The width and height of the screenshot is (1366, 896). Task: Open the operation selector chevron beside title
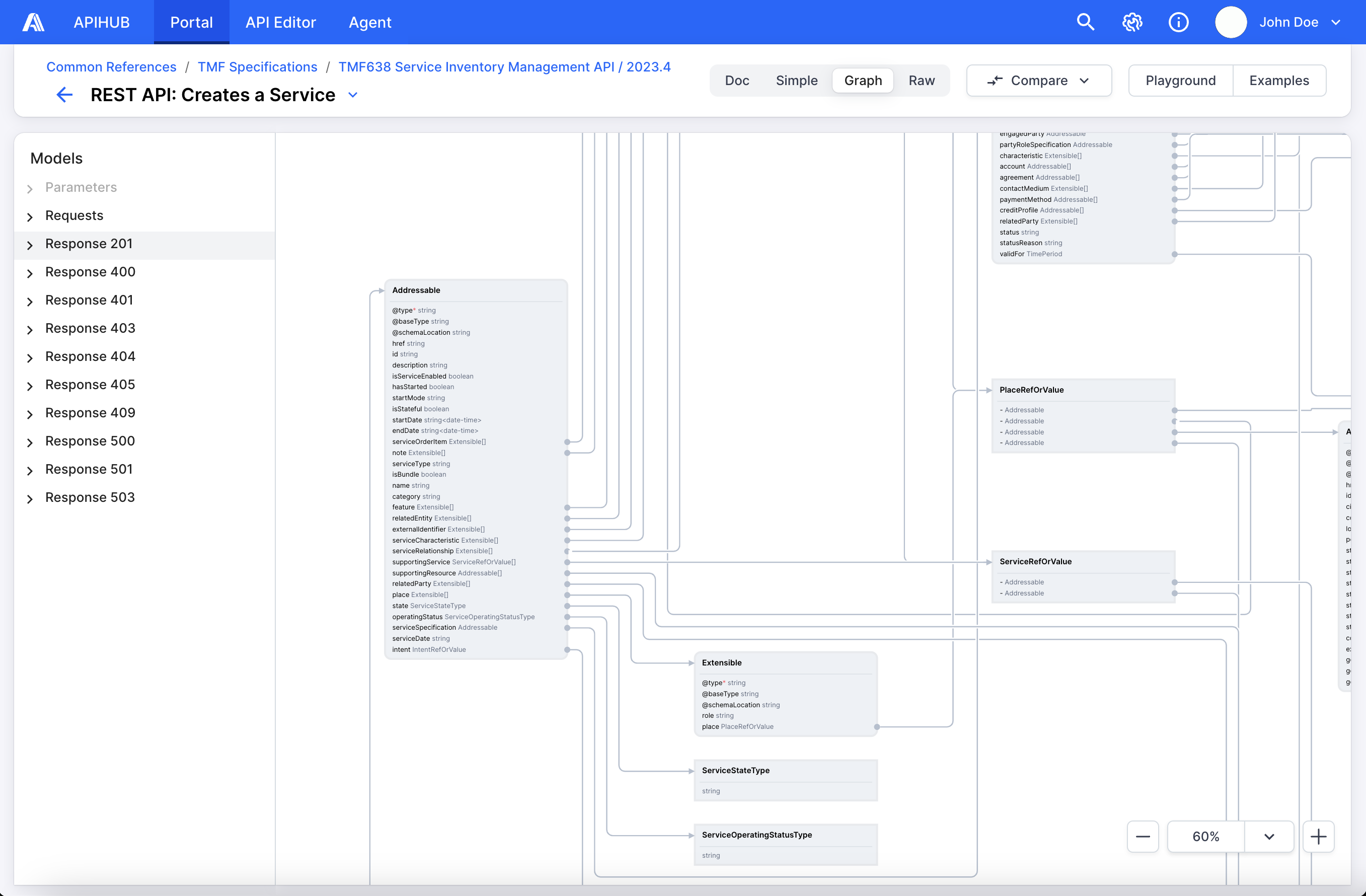point(353,95)
